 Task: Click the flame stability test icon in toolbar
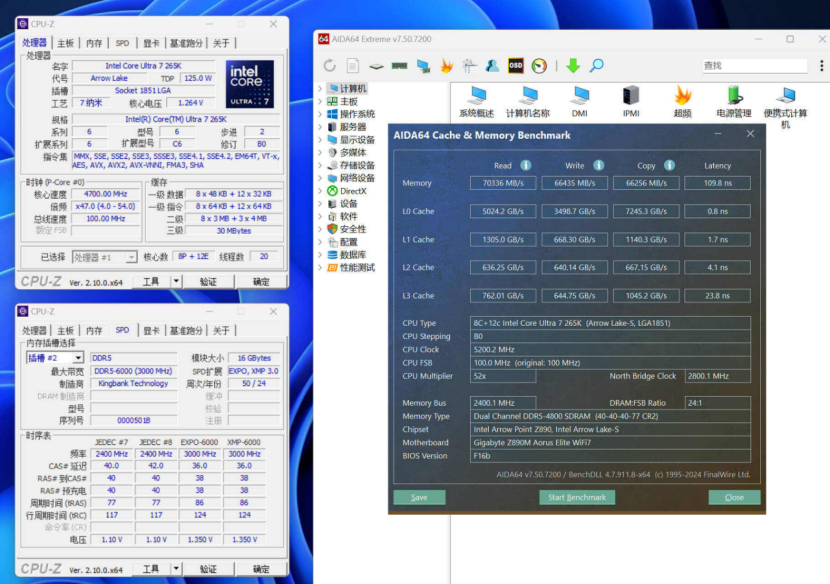coord(446,66)
